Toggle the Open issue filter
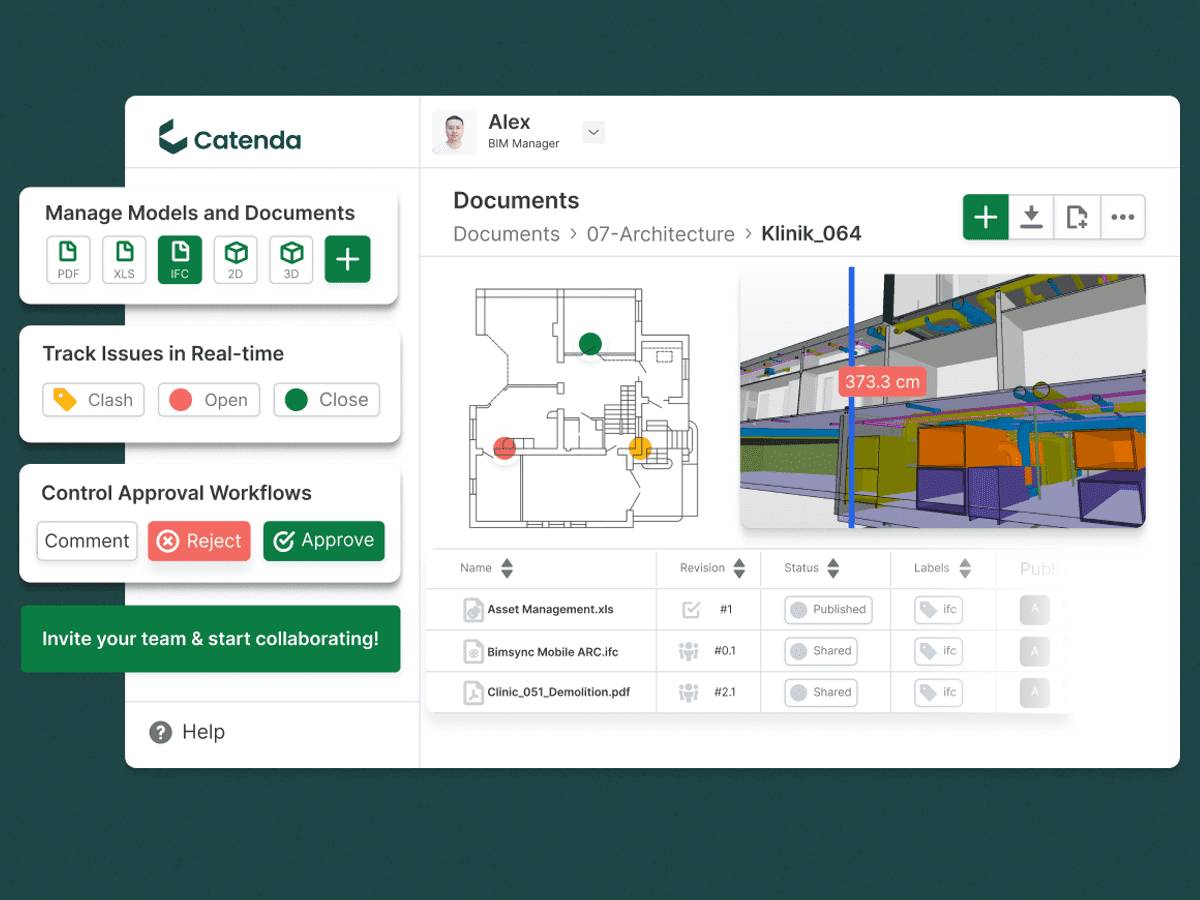 point(209,400)
